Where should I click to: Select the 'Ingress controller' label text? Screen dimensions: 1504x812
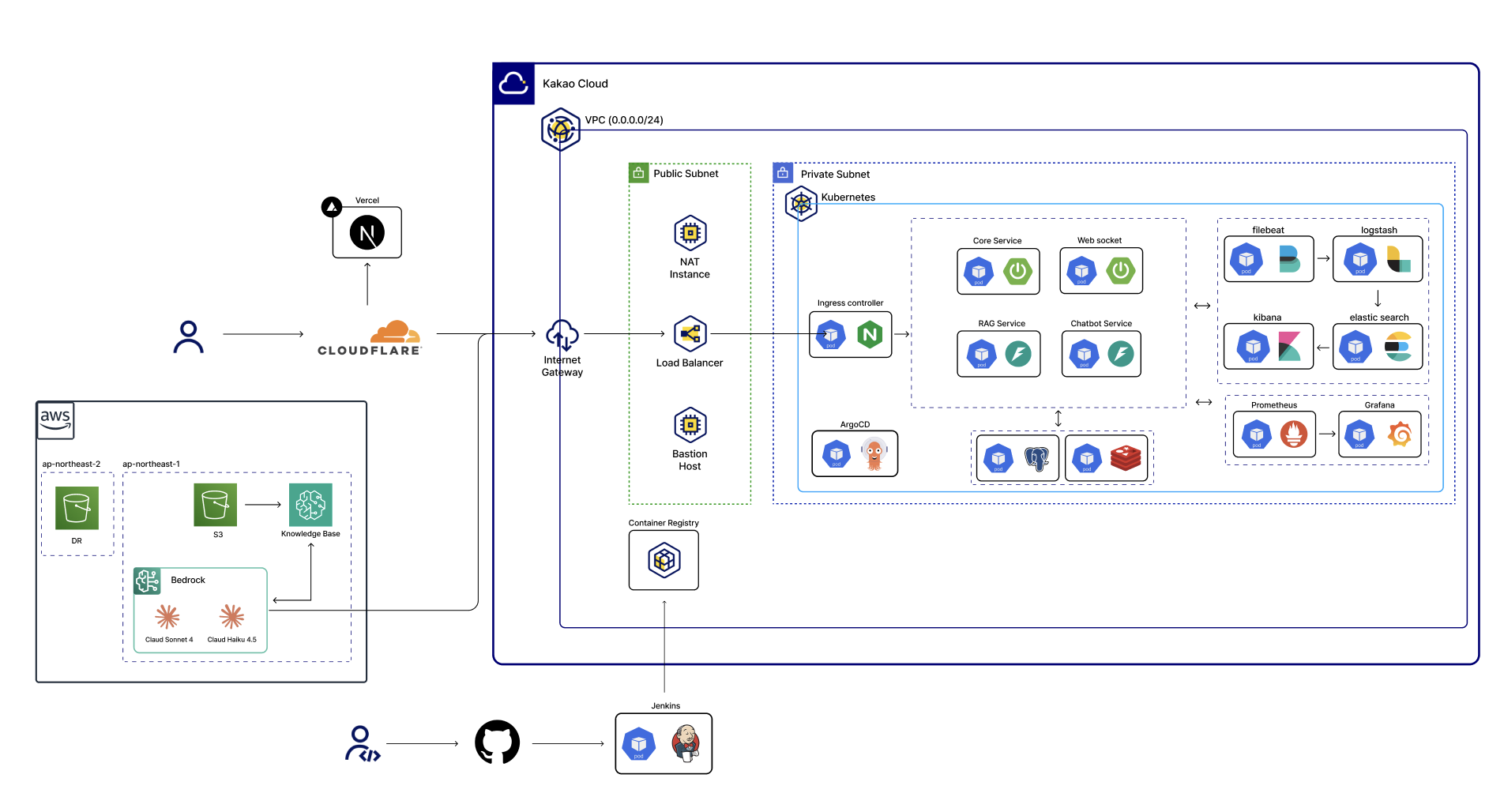tap(850, 303)
